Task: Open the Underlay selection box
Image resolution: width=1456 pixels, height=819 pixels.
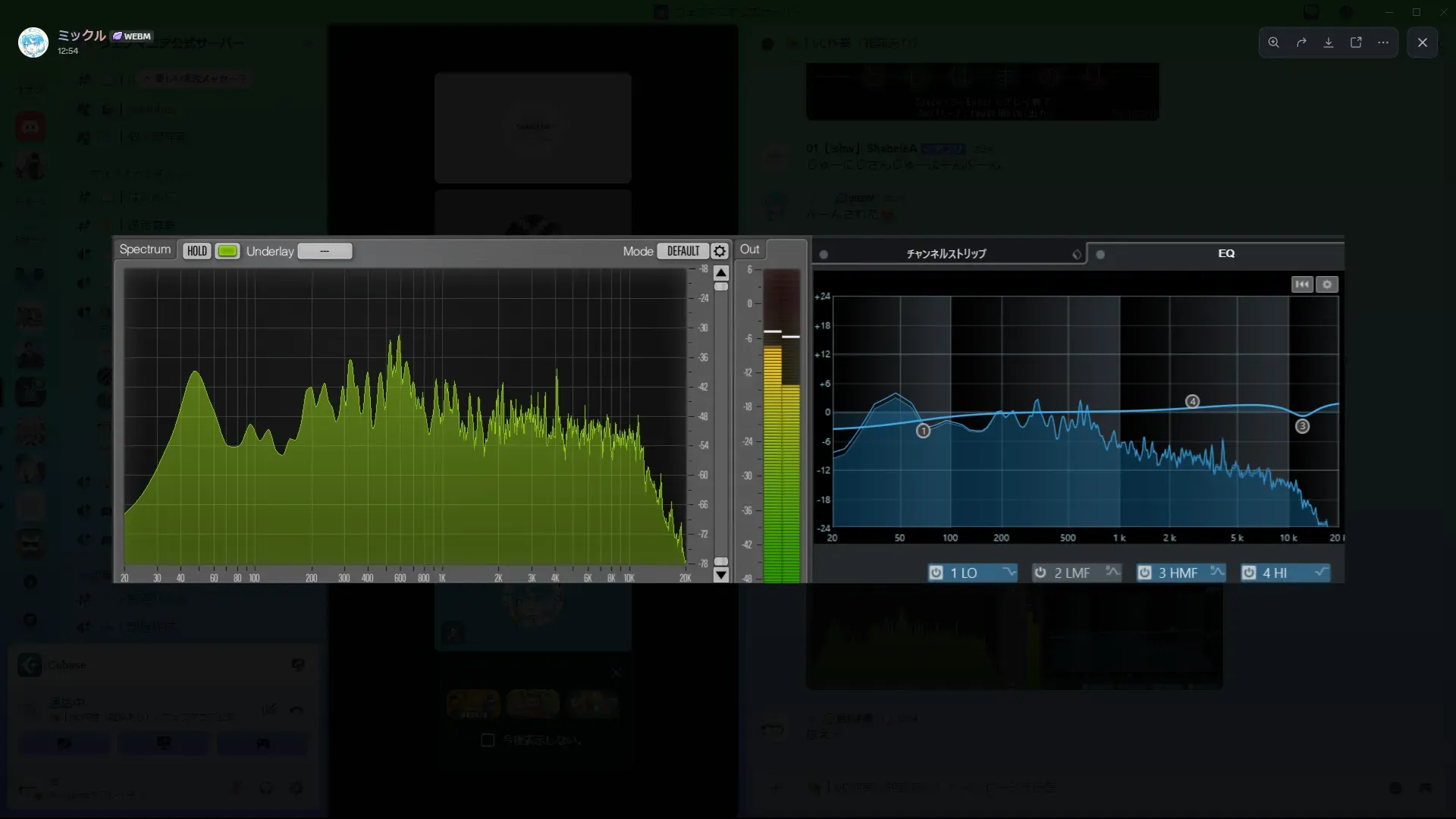Action: [x=325, y=251]
